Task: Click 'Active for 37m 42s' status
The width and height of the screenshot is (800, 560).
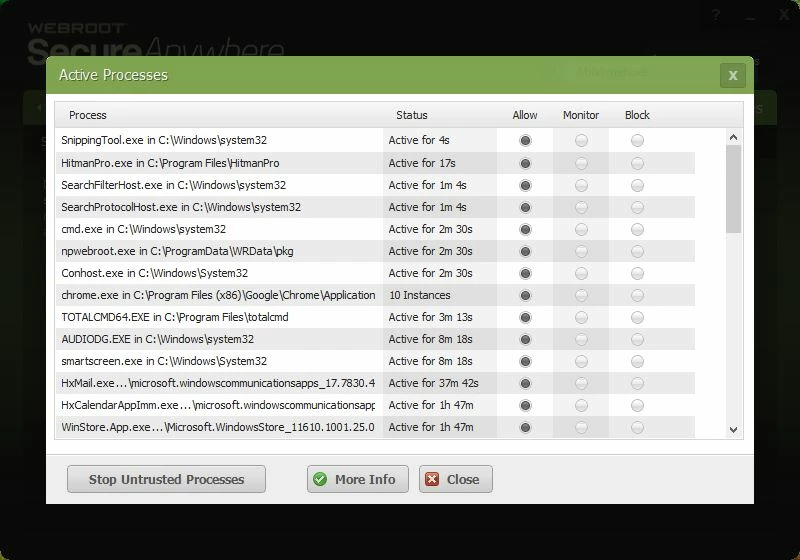Action: coord(433,383)
